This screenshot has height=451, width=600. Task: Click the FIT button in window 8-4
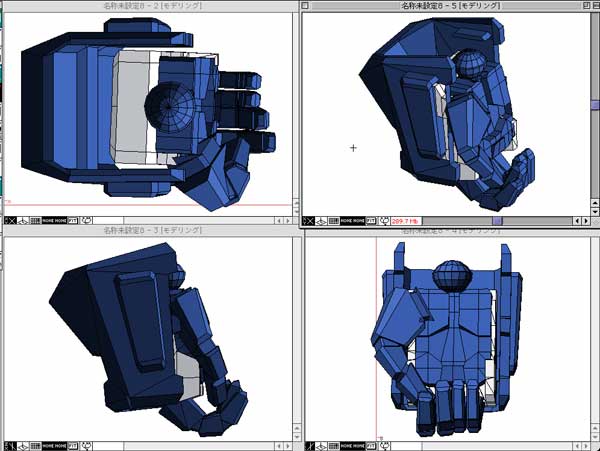371,446
